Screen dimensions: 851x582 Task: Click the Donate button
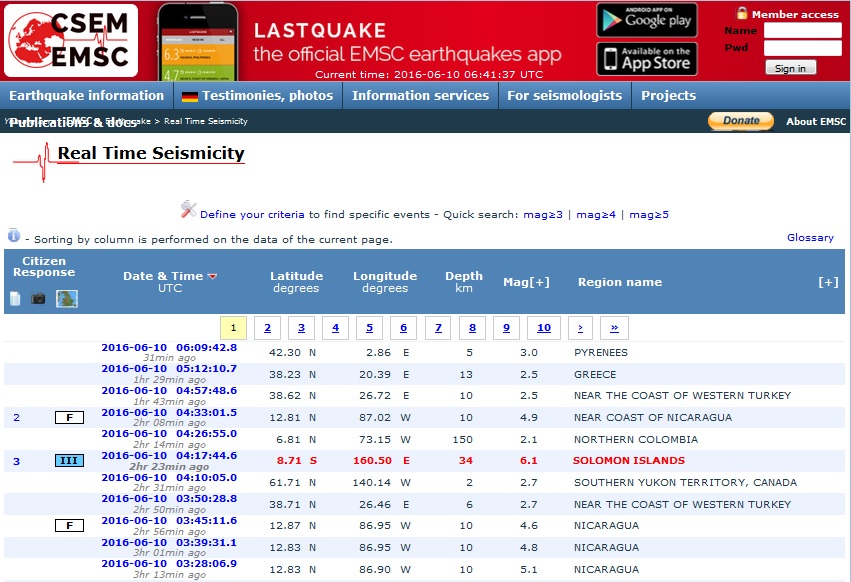[741, 121]
